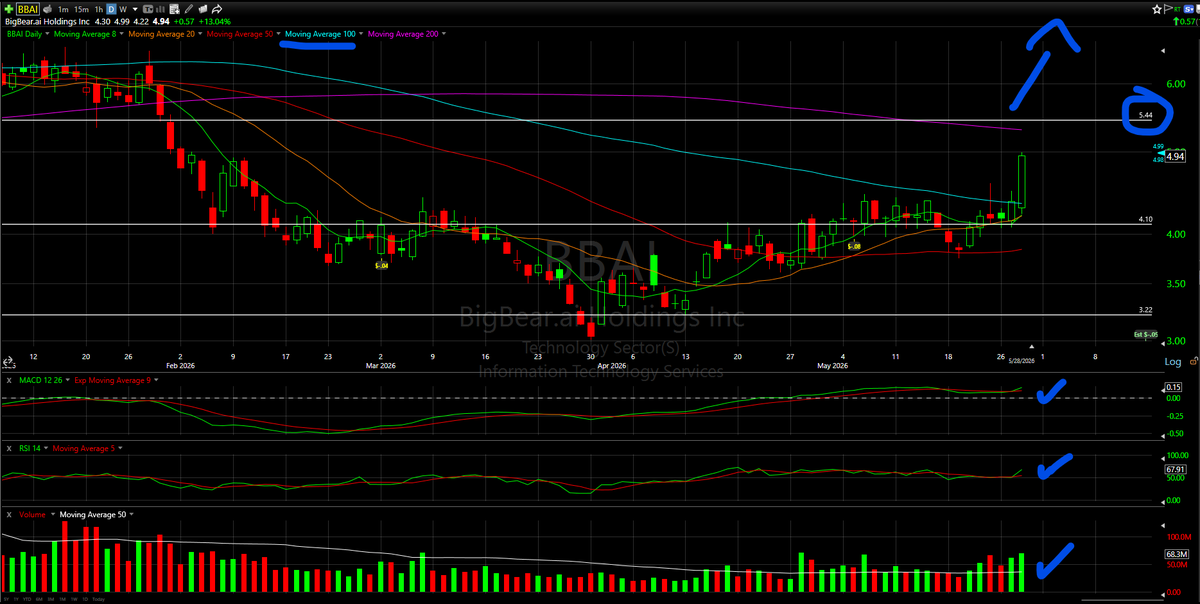The height and width of the screenshot is (604, 1200).
Task: Click the green plus add-symbol icon
Action: click(9, 9)
